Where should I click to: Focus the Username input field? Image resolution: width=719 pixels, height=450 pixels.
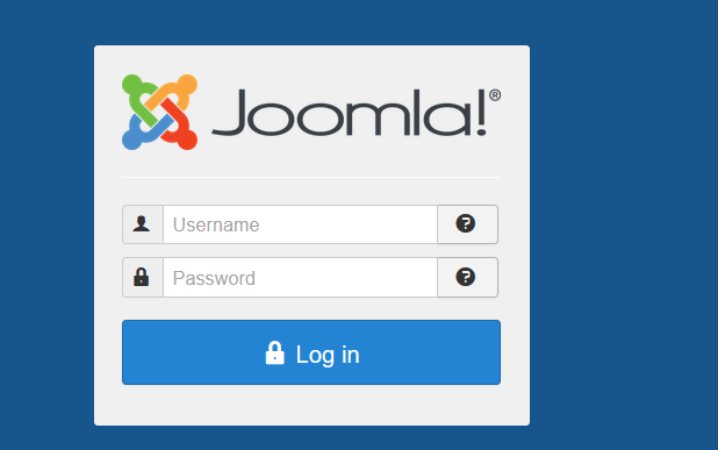[x=300, y=224]
